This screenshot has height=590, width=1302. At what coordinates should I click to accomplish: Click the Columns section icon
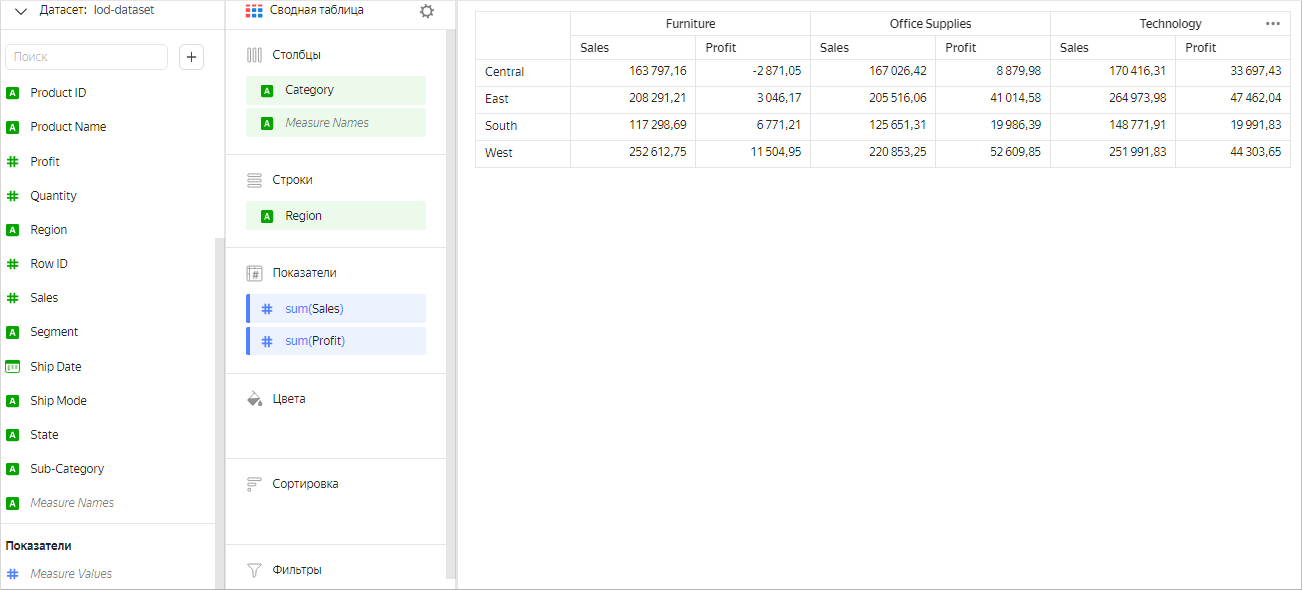[254, 55]
